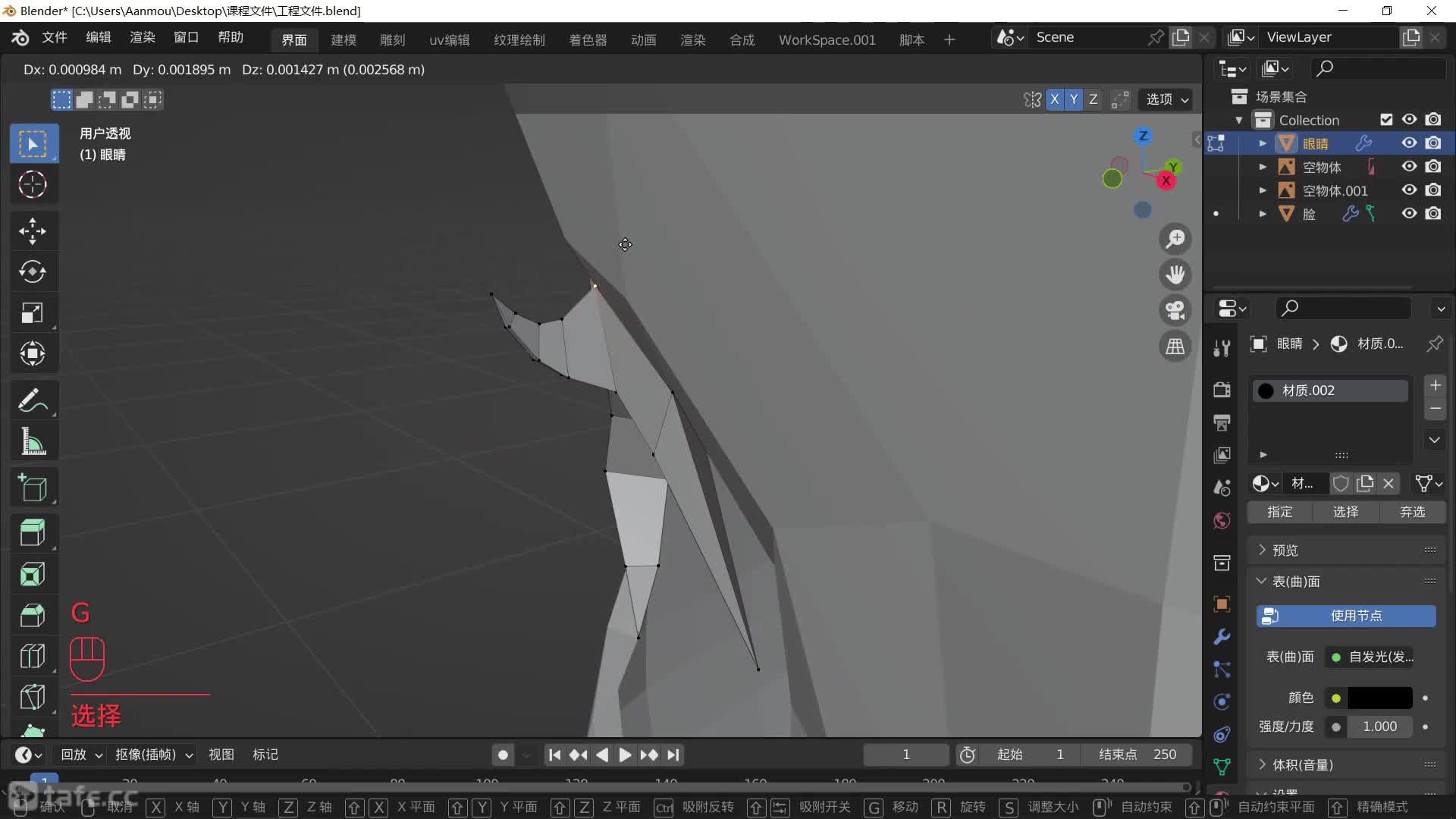Image resolution: width=1456 pixels, height=819 pixels.
Task: Open the Object Data properties tab
Action: [1222, 767]
